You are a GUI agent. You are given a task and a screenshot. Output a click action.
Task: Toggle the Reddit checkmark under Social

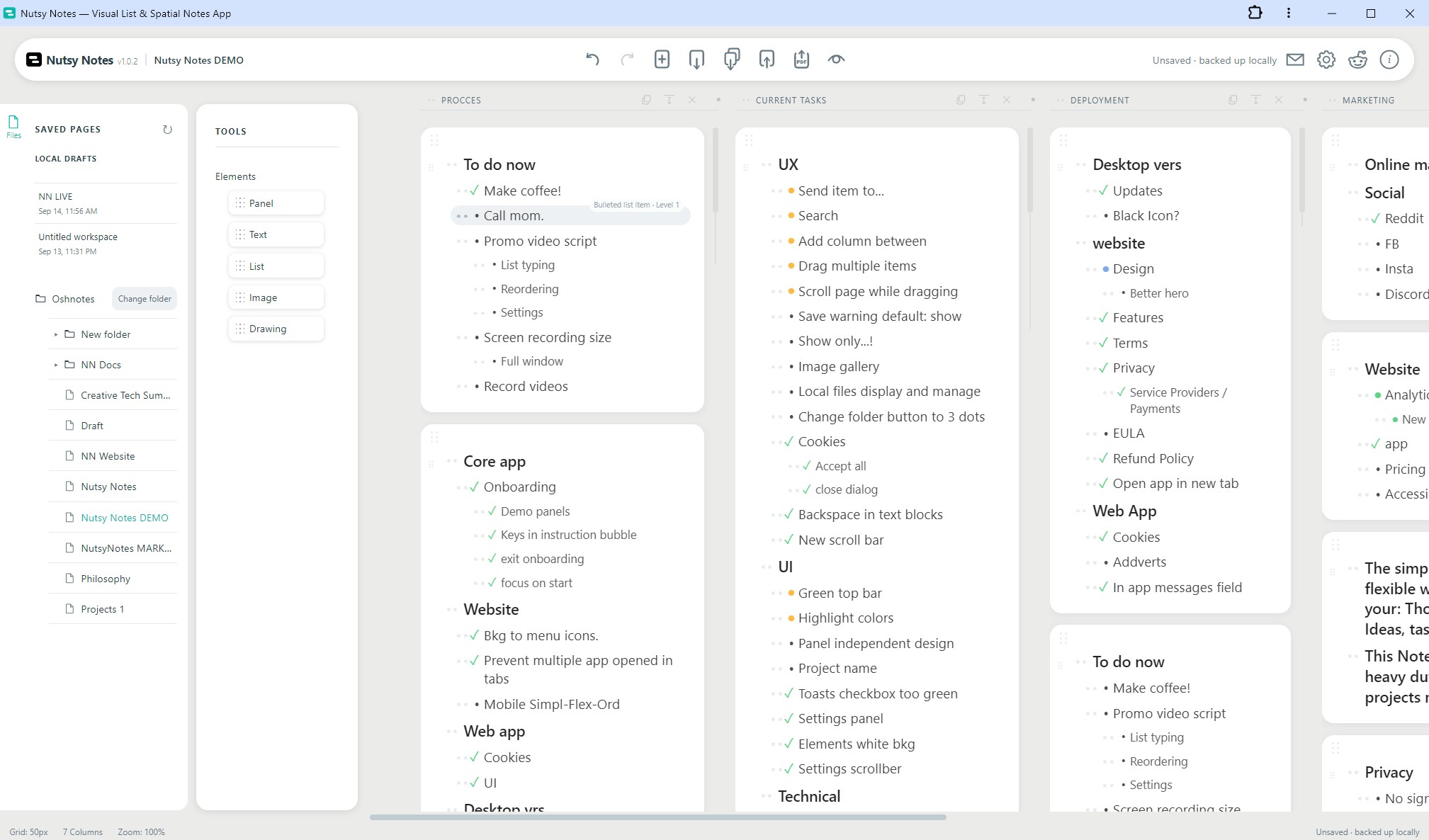point(1375,218)
